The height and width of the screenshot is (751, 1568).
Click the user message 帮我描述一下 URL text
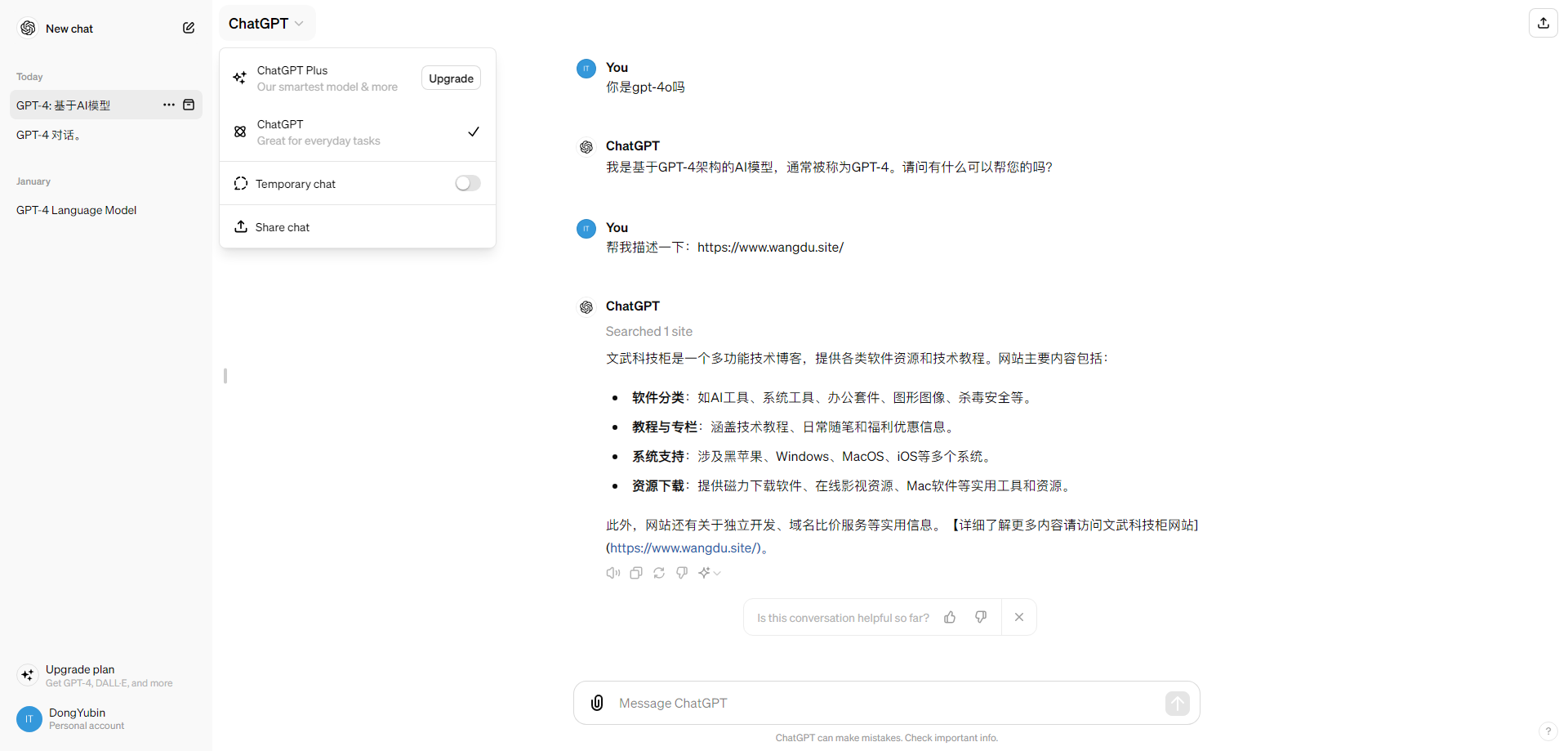pos(725,247)
